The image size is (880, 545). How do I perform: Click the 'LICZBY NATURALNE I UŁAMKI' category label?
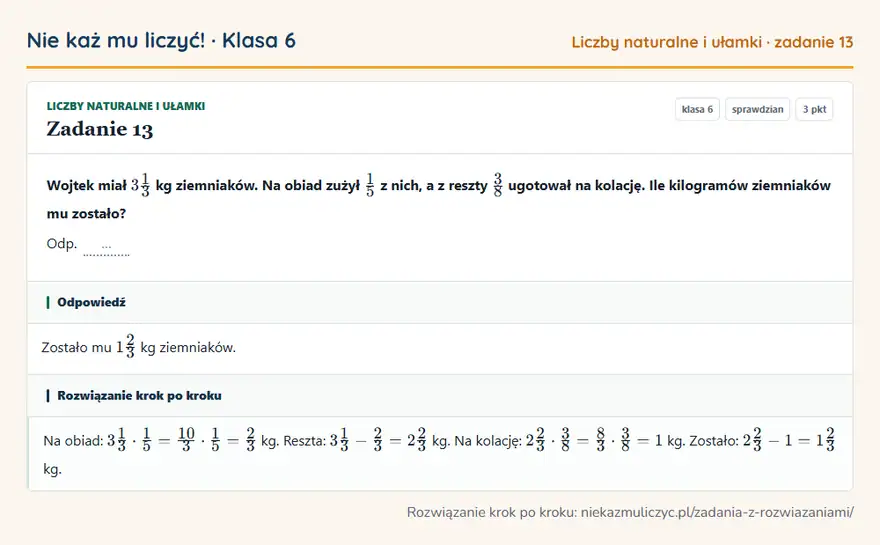pyautogui.click(x=126, y=106)
